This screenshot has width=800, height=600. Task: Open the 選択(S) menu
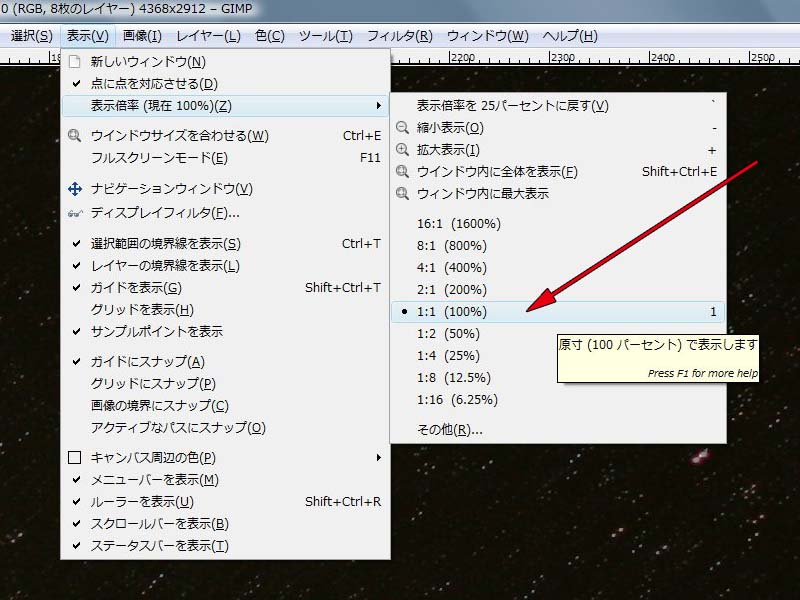coord(32,36)
